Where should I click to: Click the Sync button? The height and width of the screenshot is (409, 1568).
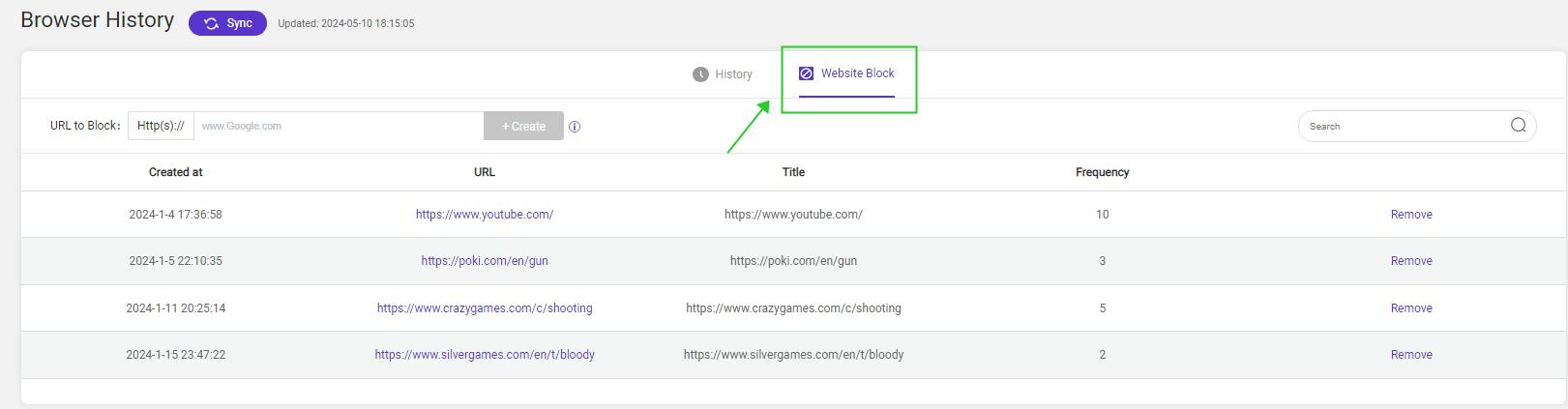227,23
